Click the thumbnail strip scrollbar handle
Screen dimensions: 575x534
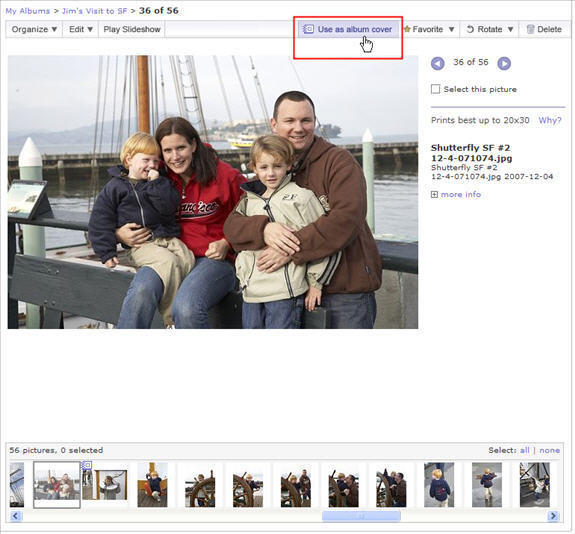pyautogui.click(x=361, y=516)
